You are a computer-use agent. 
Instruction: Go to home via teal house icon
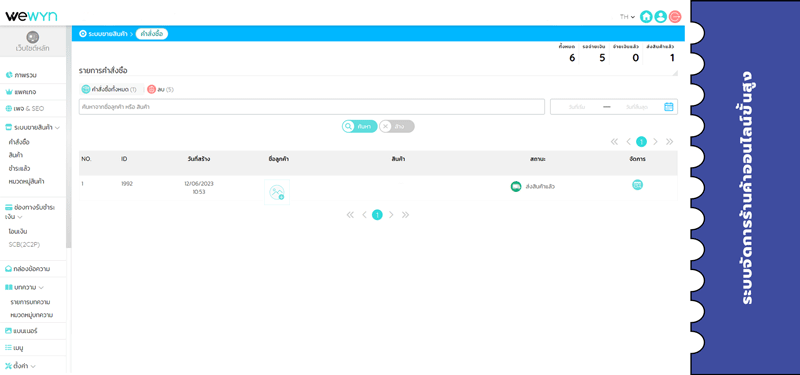[x=646, y=17]
